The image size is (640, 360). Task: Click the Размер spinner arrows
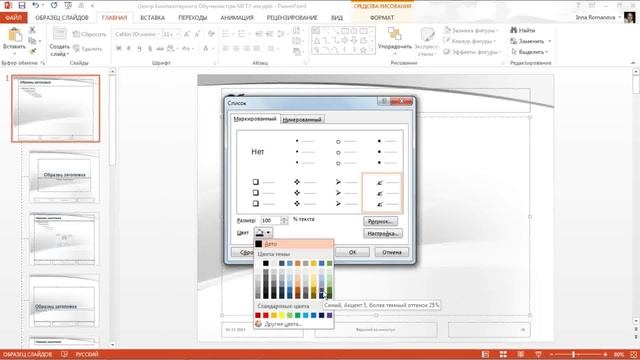[x=284, y=220]
